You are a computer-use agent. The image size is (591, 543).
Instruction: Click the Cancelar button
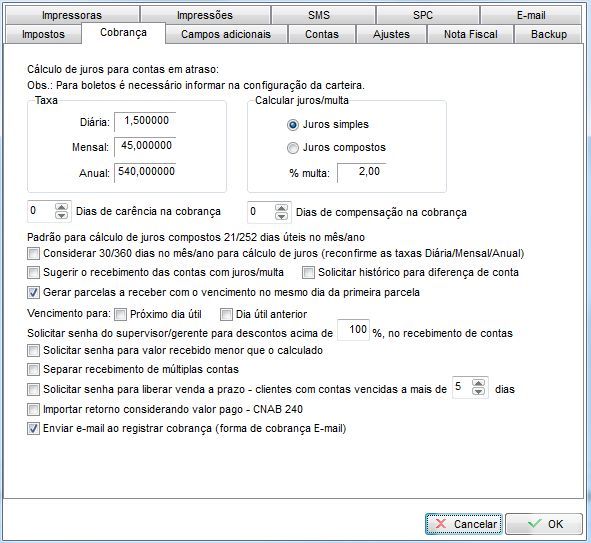[x=464, y=524]
